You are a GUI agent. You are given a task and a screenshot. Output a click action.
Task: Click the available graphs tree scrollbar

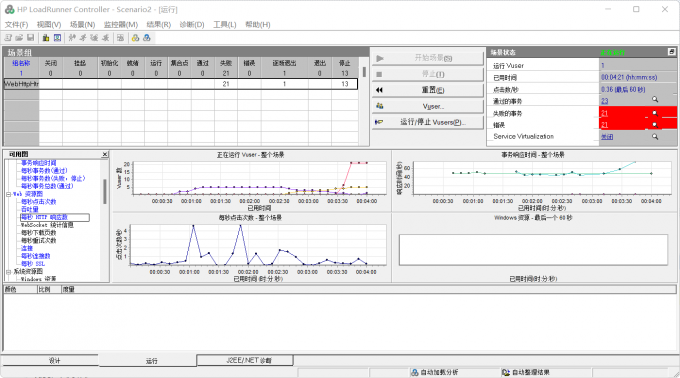tap(105, 192)
